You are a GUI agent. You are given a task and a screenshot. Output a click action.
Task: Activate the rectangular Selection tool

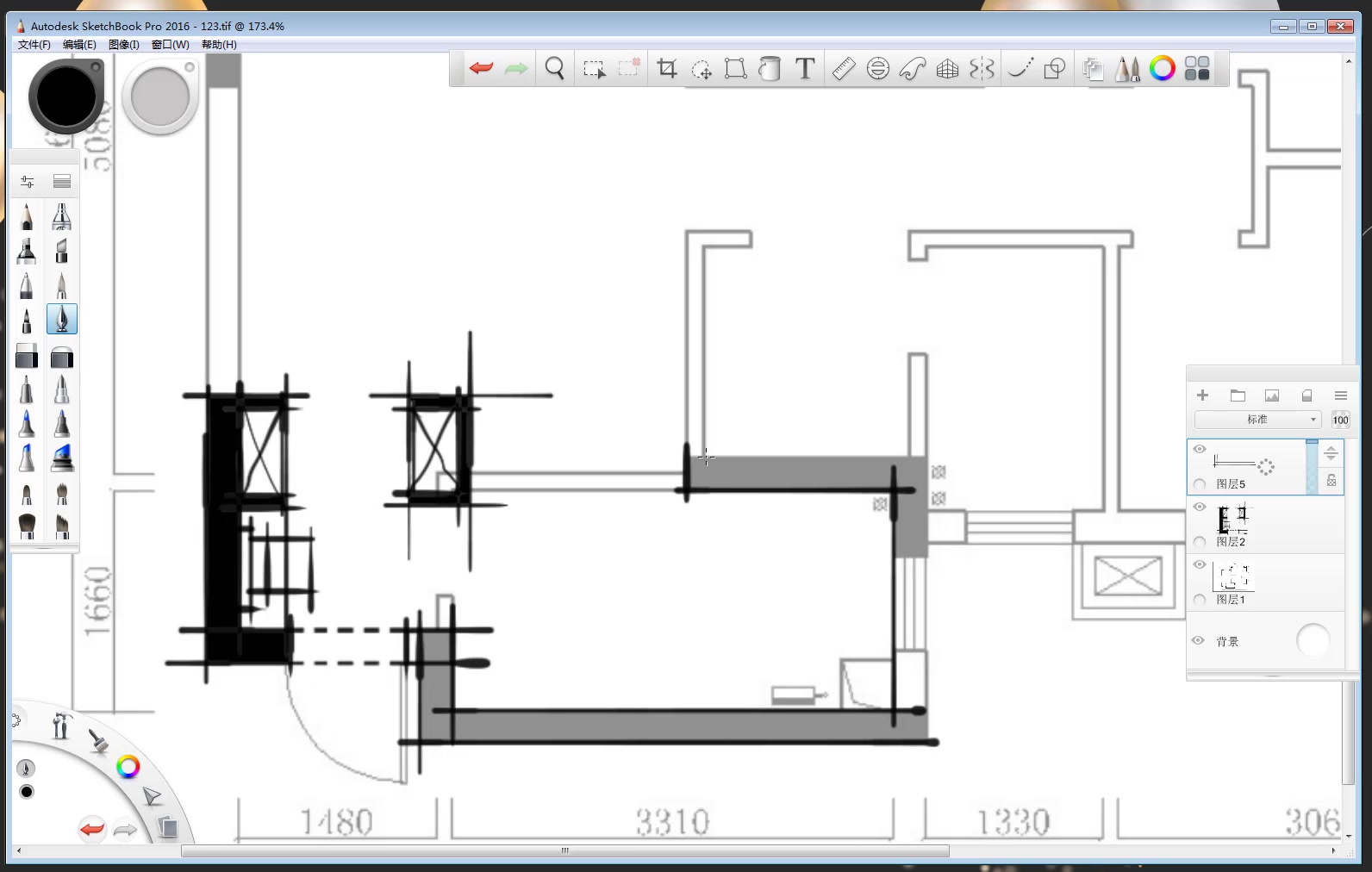594,69
